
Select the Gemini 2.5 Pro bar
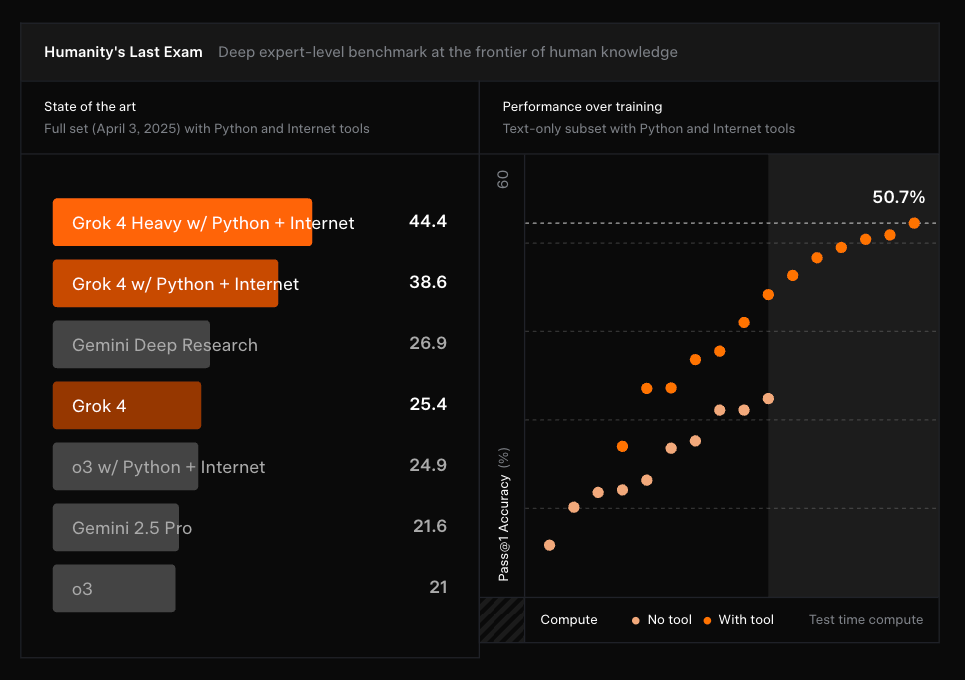pyautogui.click(x=116, y=527)
